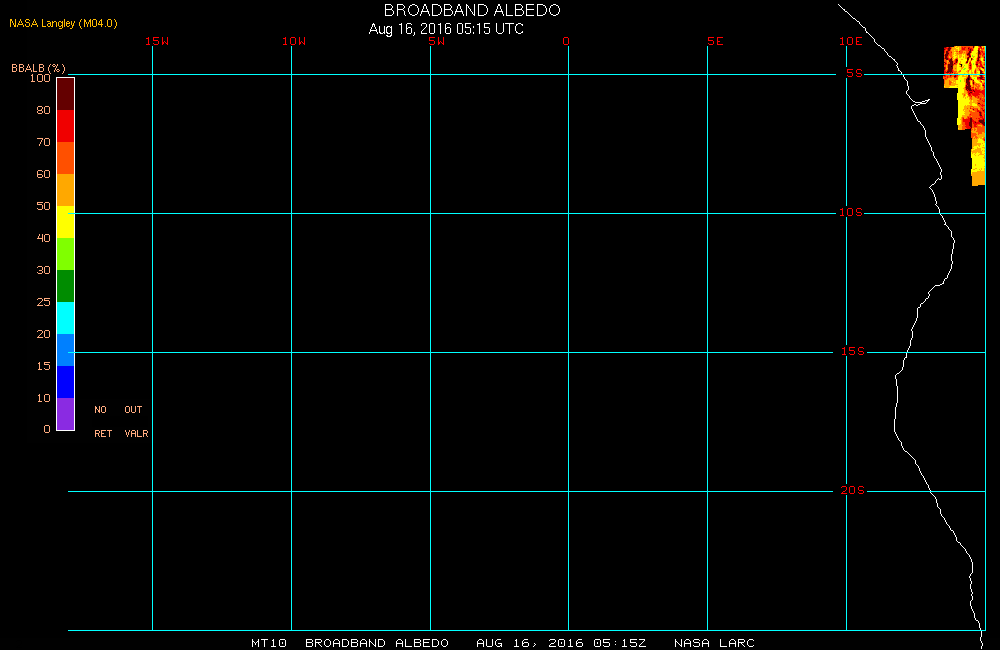Image resolution: width=1000 pixels, height=650 pixels.
Task: Click the 30 value on colorbar scale
Action: pyautogui.click(x=43, y=270)
